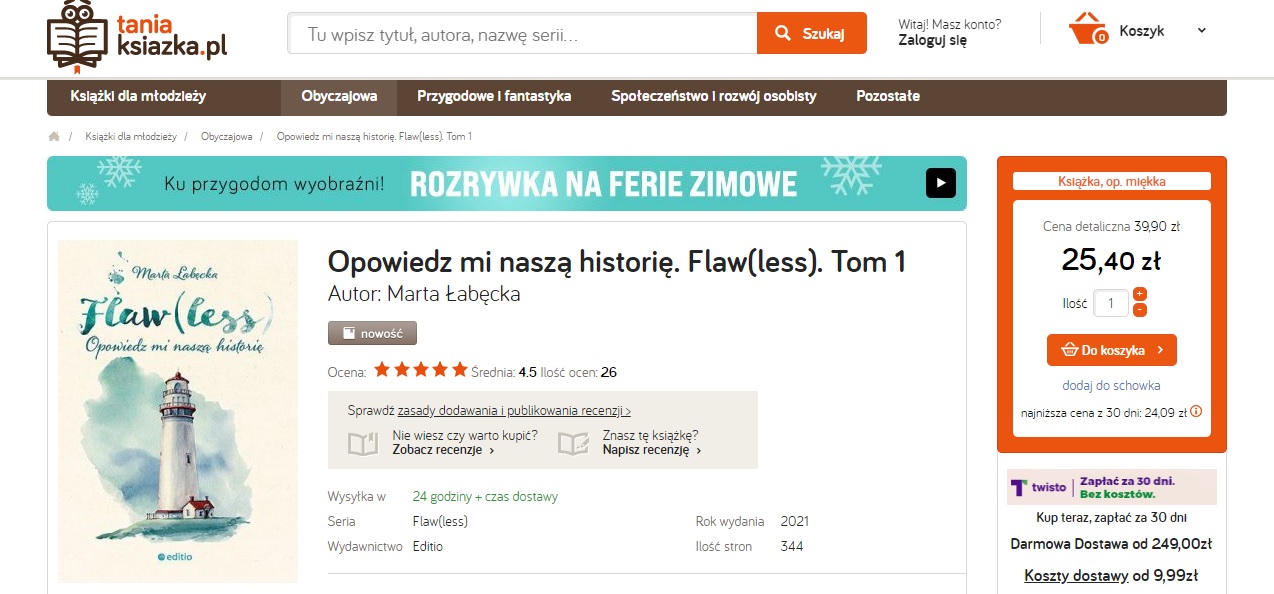This screenshot has width=1274, height=594.
Task: Select the Obyczajowa menu tab
Action: coord(339,97)
